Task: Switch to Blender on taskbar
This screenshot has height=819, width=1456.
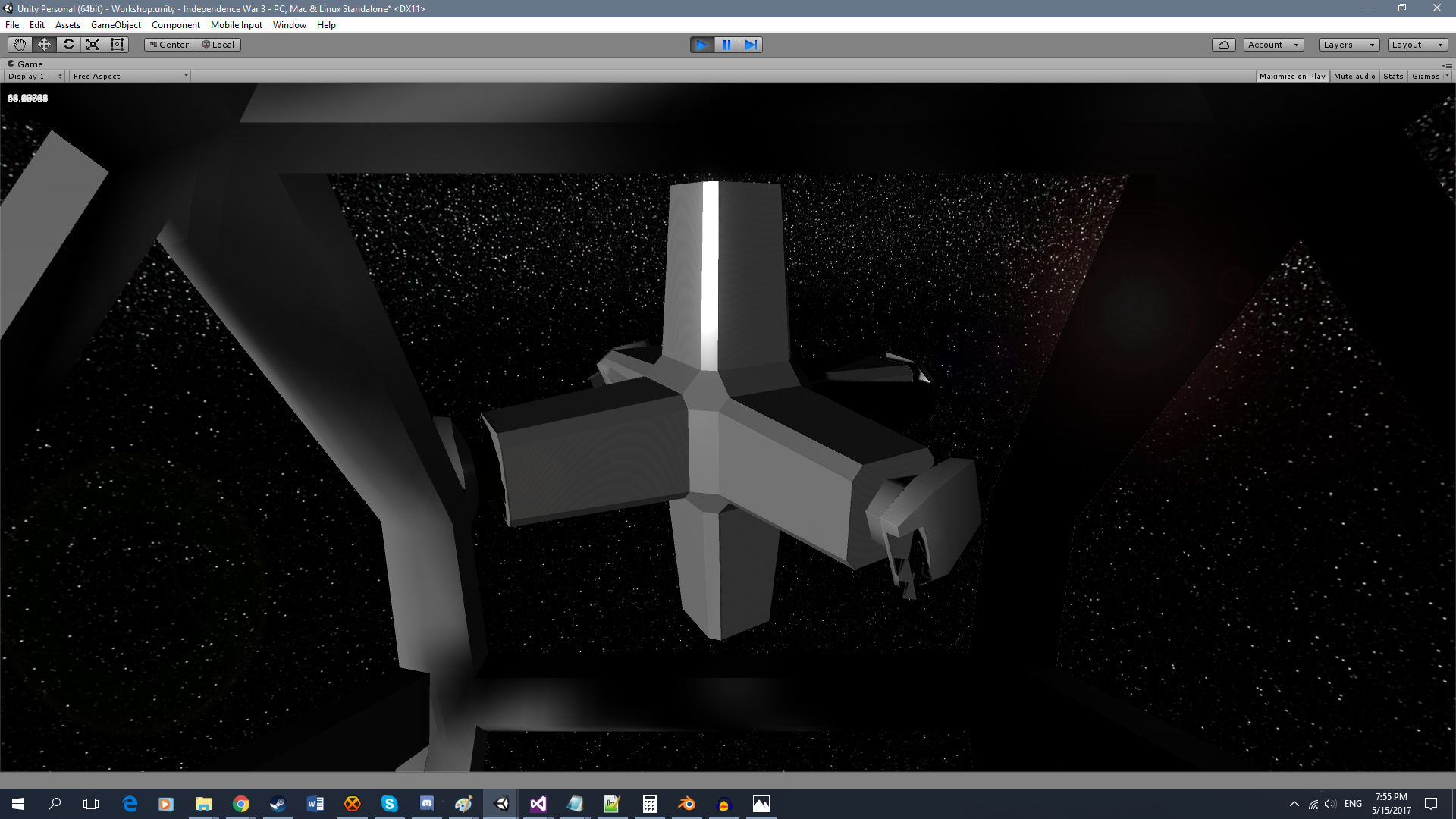Action: tap(686, 804)
